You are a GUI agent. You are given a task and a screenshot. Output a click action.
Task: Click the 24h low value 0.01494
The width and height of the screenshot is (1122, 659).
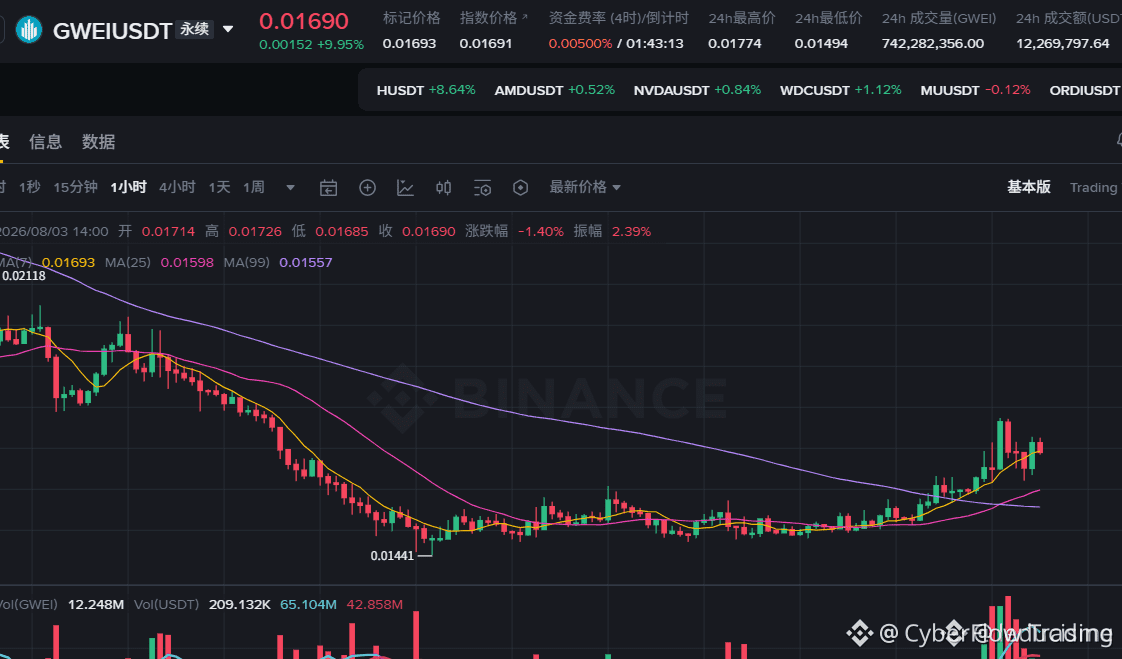coord(821,44)
